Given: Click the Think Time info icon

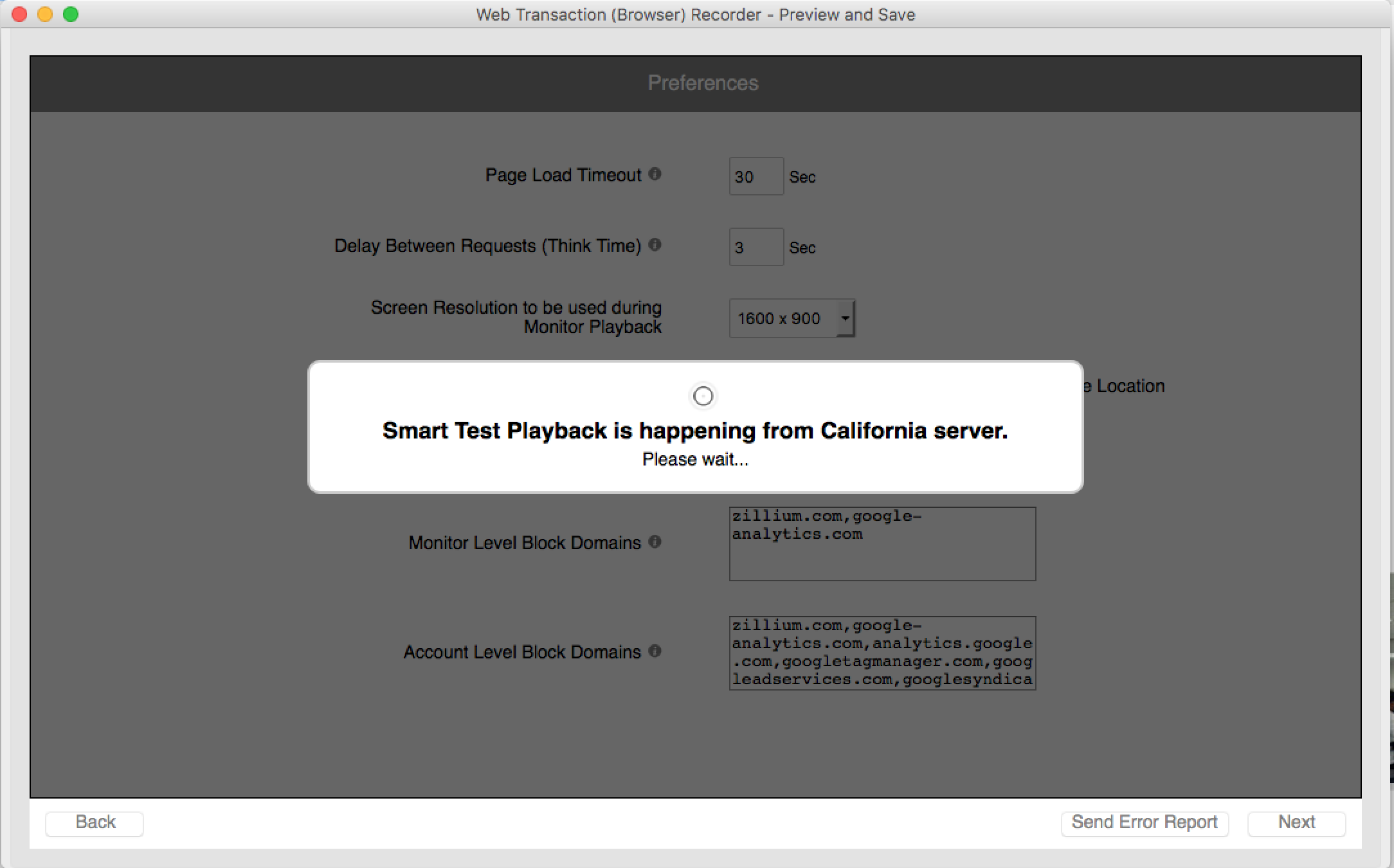Looking at the screenshot, I should (x=655, y=245).
